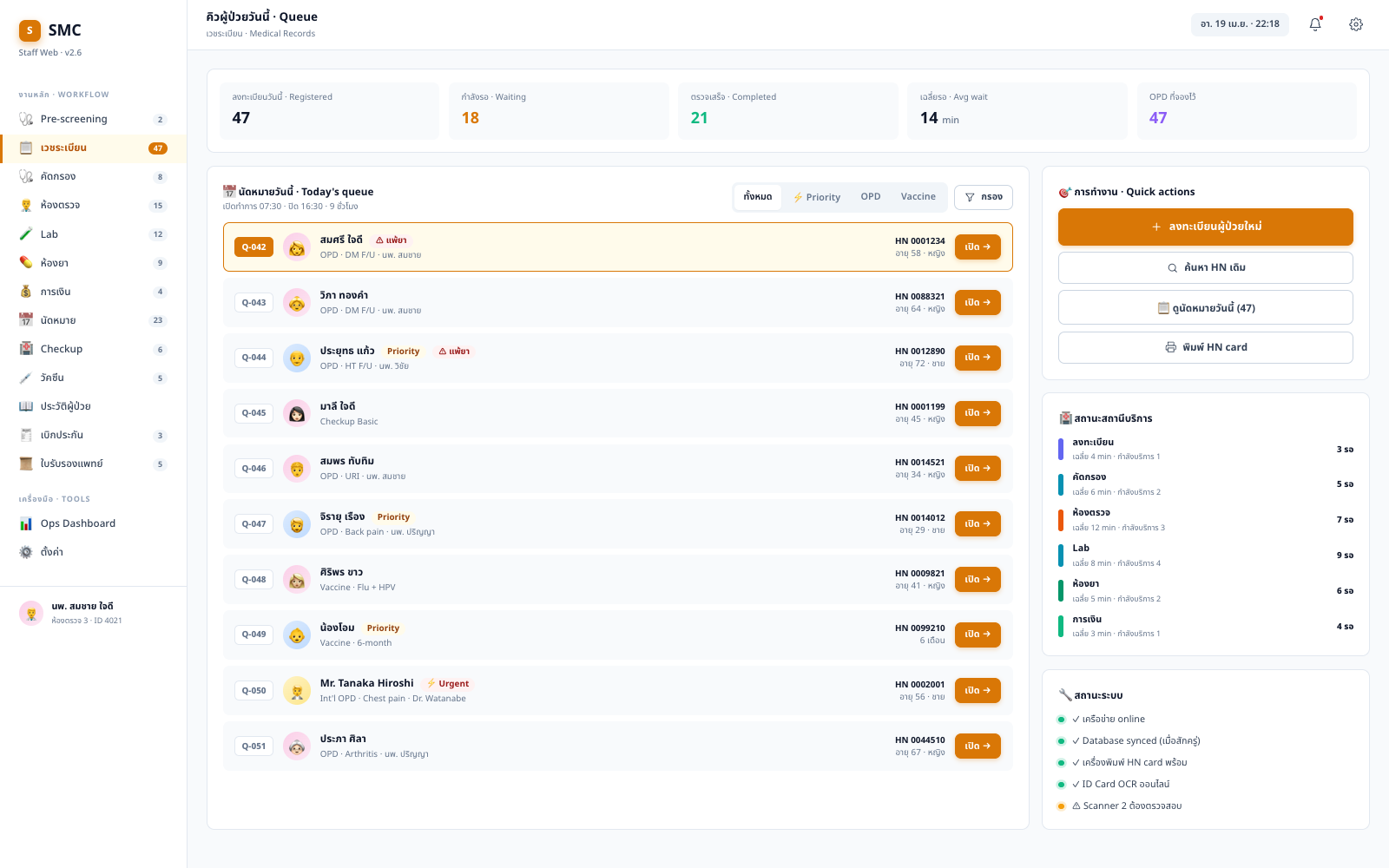The image size is (1389, 868).
Task: Select the ทั้งหมด queue tab
Action: pyautogui.click(x=758, y=197)
